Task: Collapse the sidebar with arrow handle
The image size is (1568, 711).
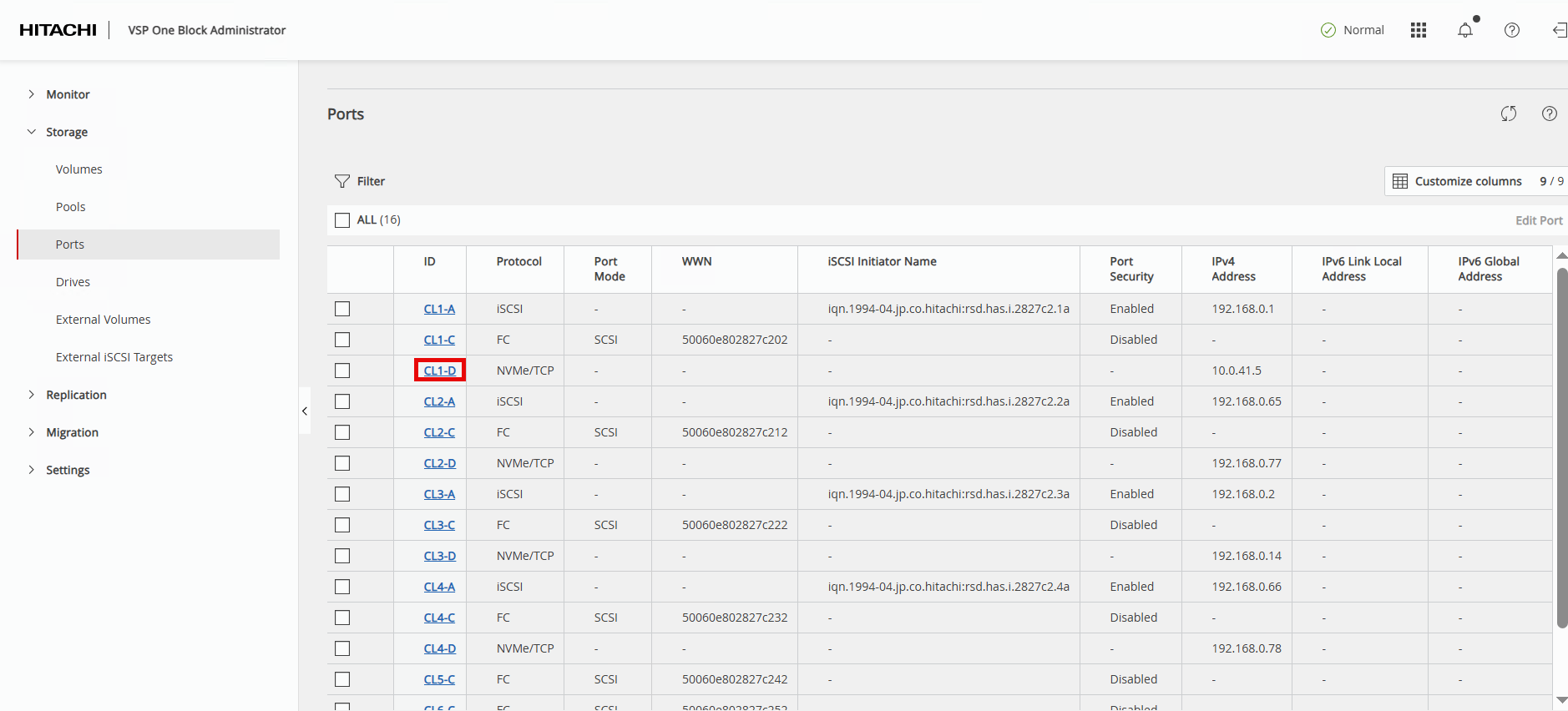Action: [305, 411]
